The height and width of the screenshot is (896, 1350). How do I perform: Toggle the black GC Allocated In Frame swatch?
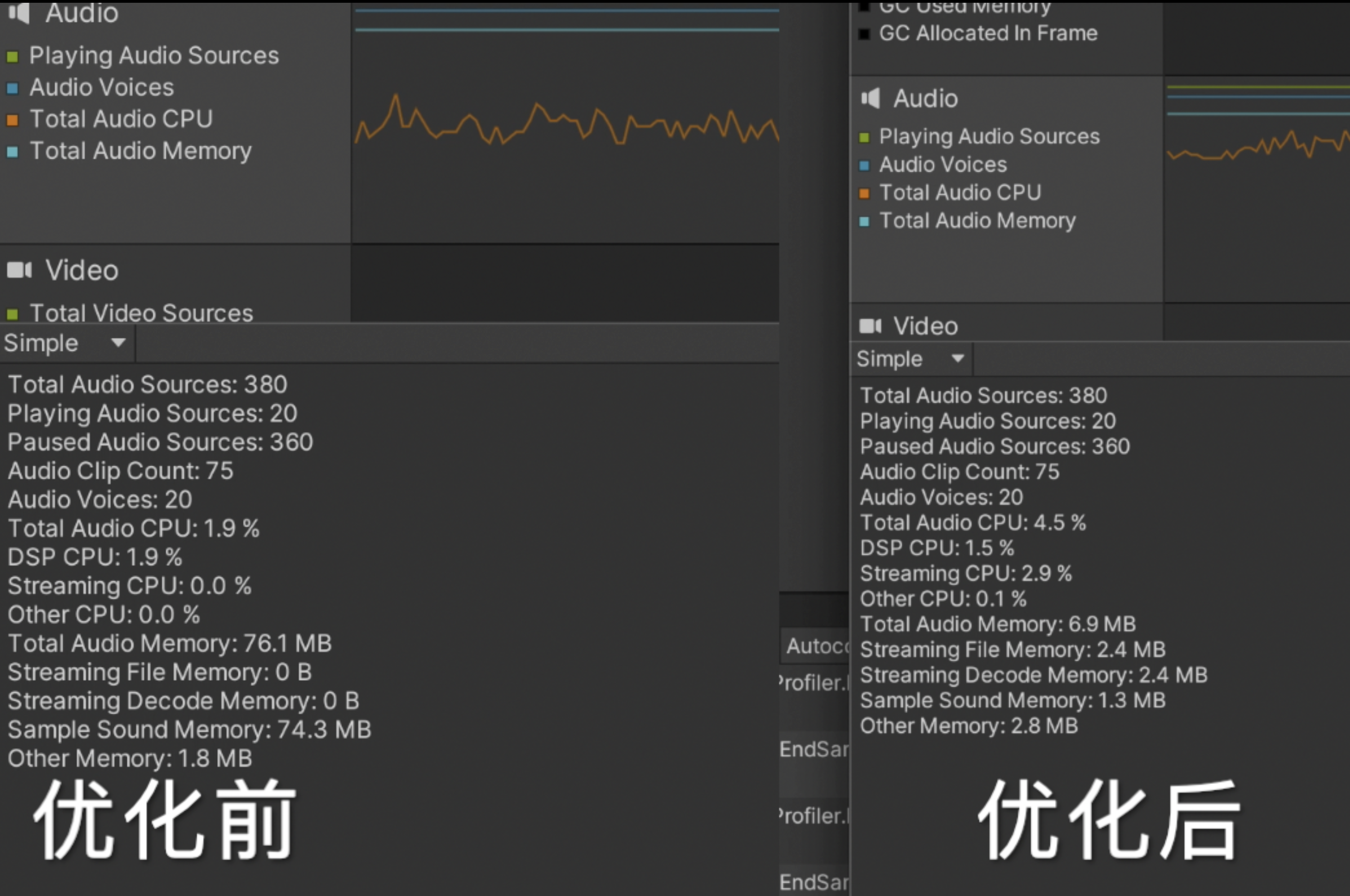point(864,34)
